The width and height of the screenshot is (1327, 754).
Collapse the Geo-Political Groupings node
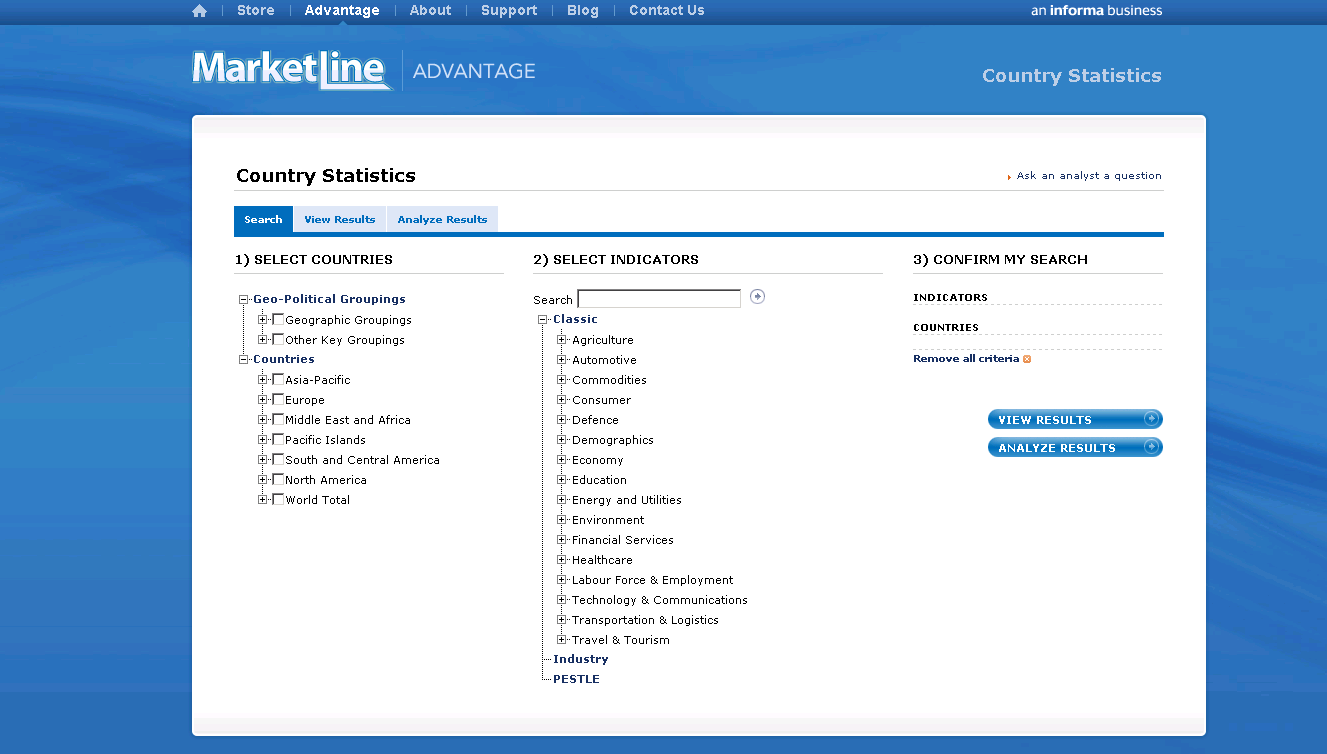point(243,299)
